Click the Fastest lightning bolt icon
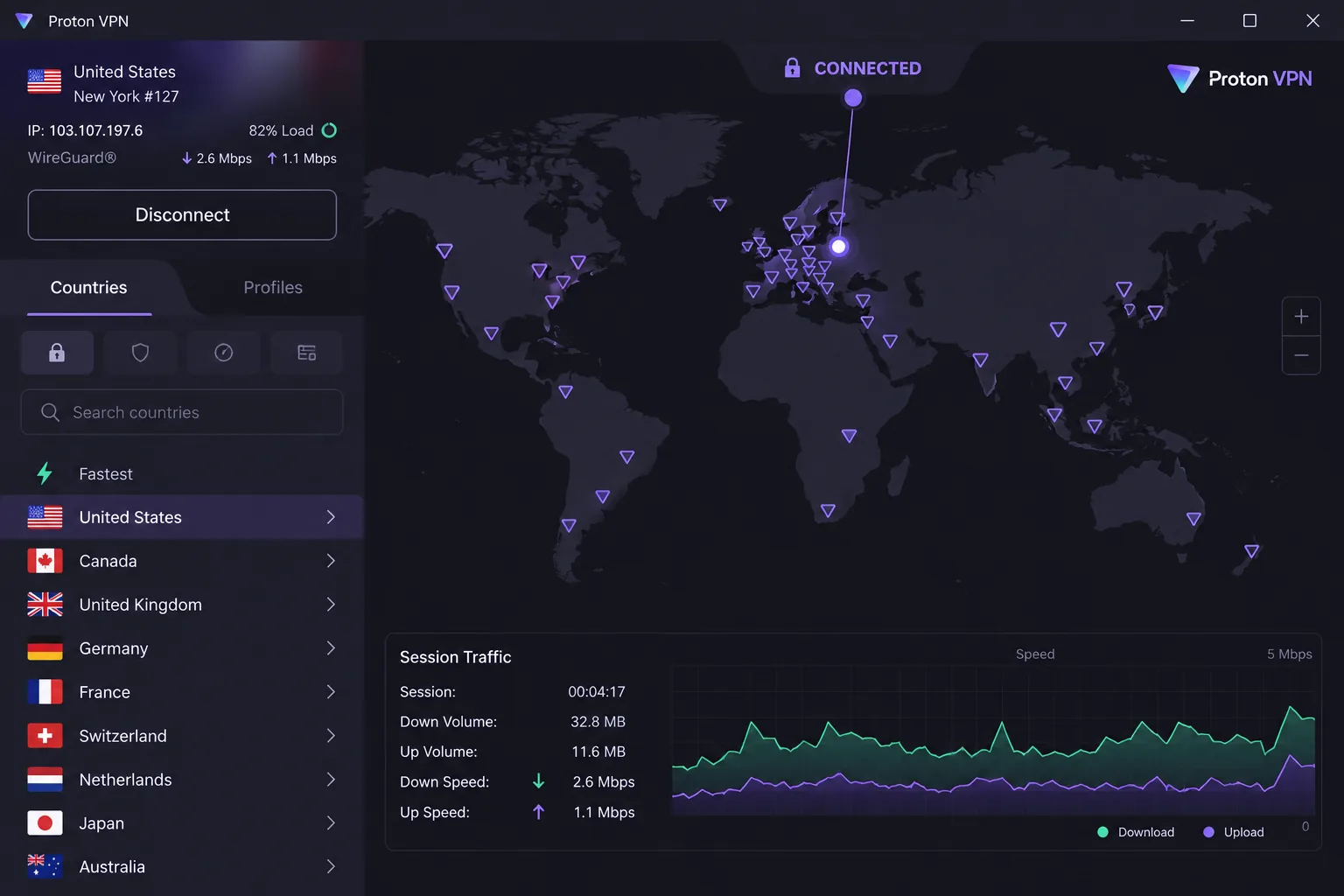 [45, 473]
